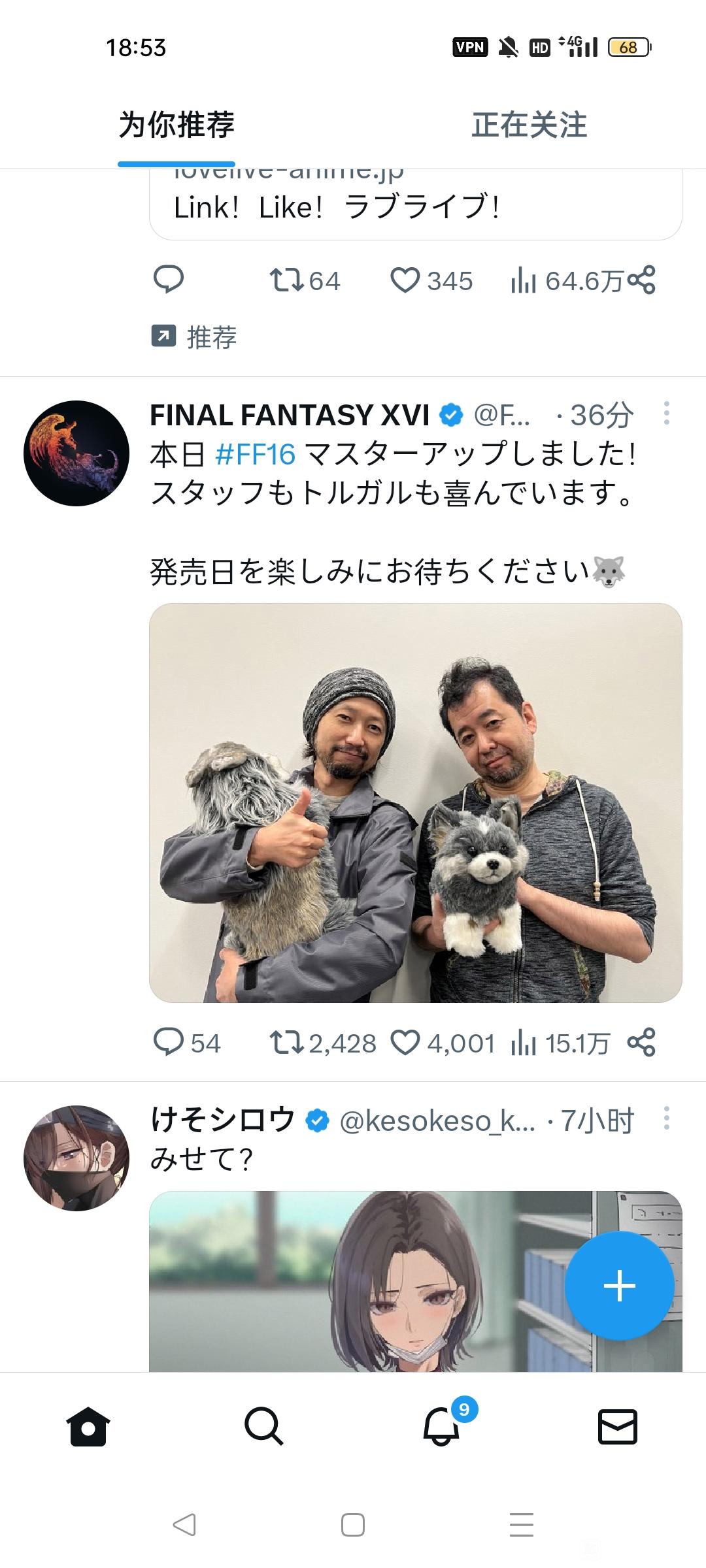Viewport: 706px width, 1568px height.
Task: Tap the blue compose tweet button
Action: (619, 1286)
